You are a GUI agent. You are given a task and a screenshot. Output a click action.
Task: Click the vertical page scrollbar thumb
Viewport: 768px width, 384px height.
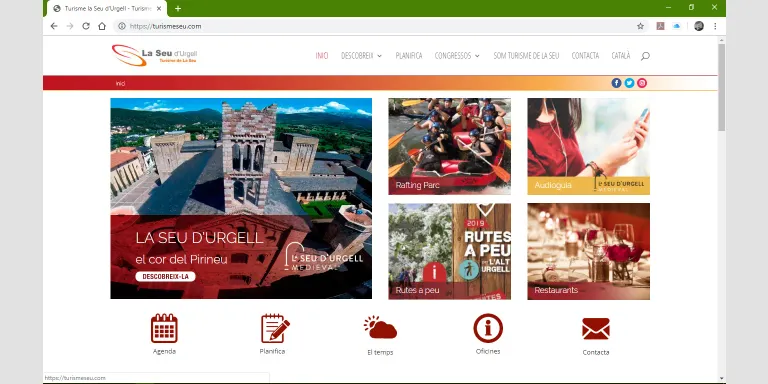point(721,87)
